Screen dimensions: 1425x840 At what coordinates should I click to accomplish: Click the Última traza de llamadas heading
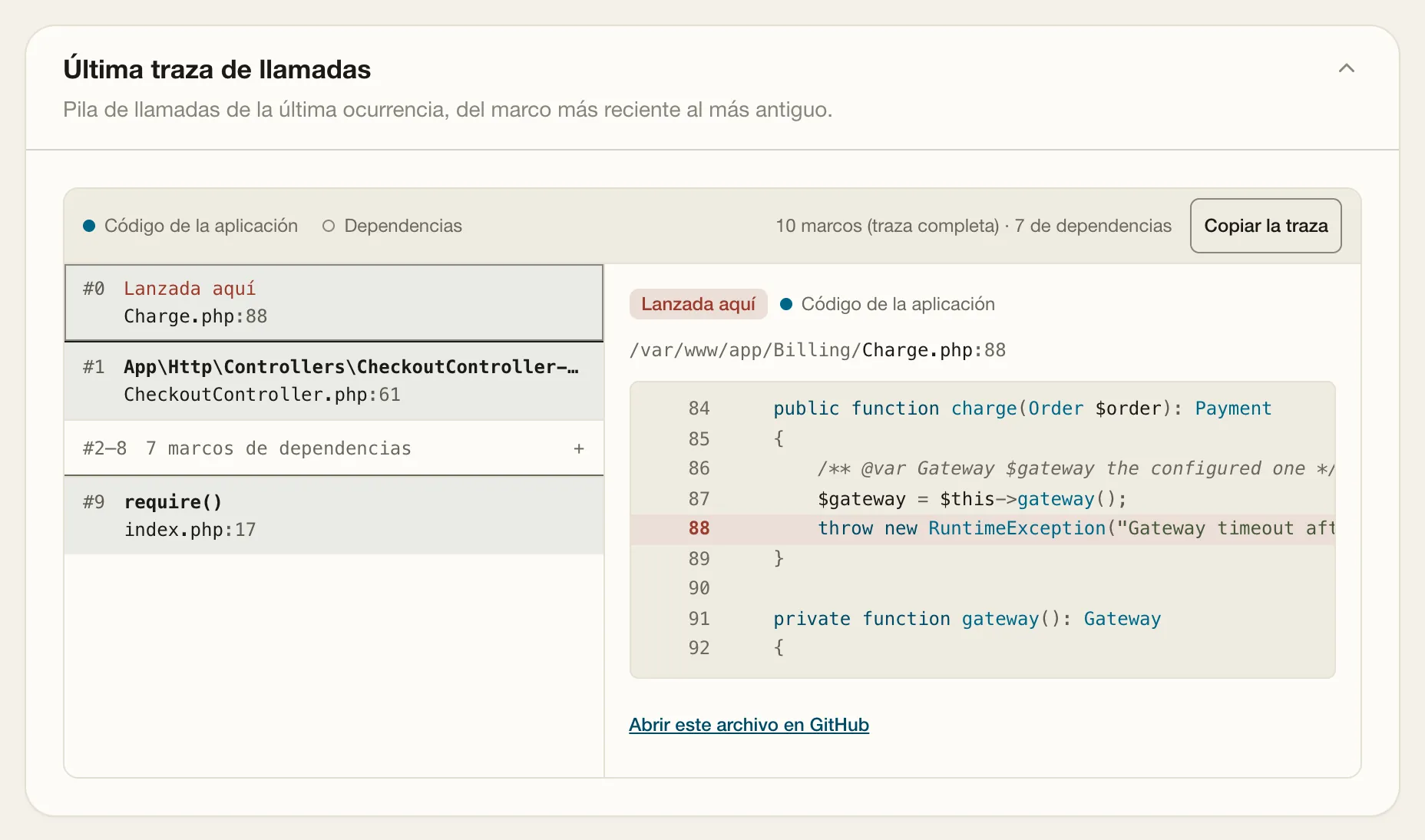tap(217, 69)
